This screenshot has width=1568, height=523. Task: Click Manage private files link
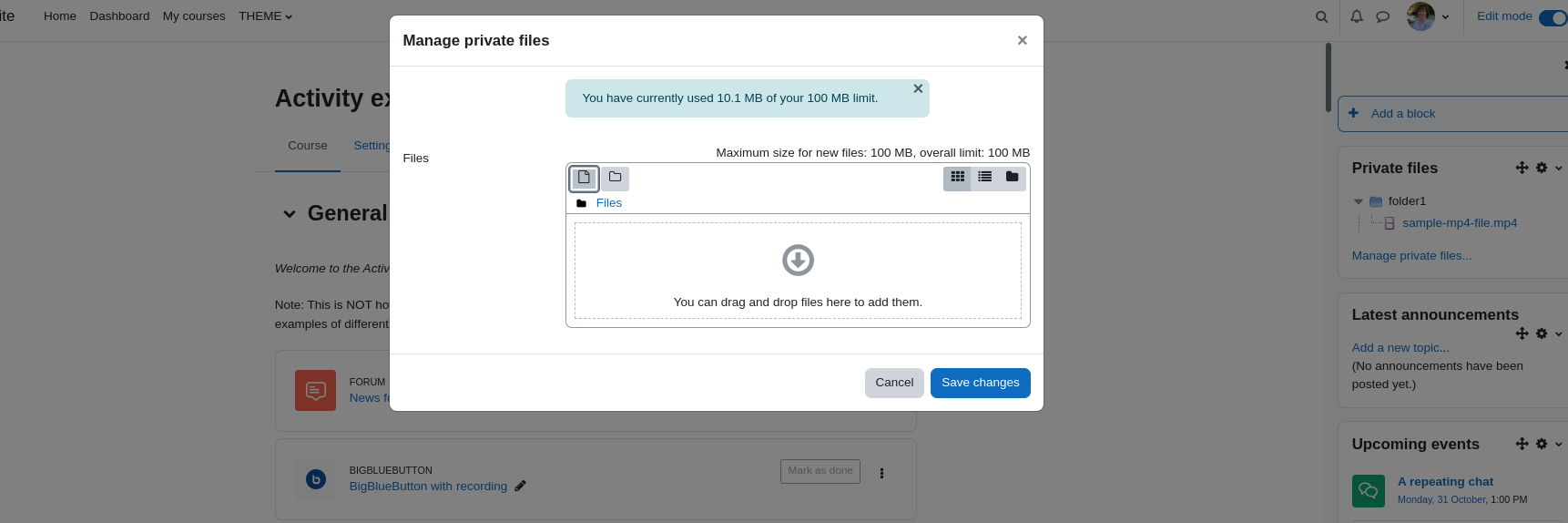[1411, 256]
